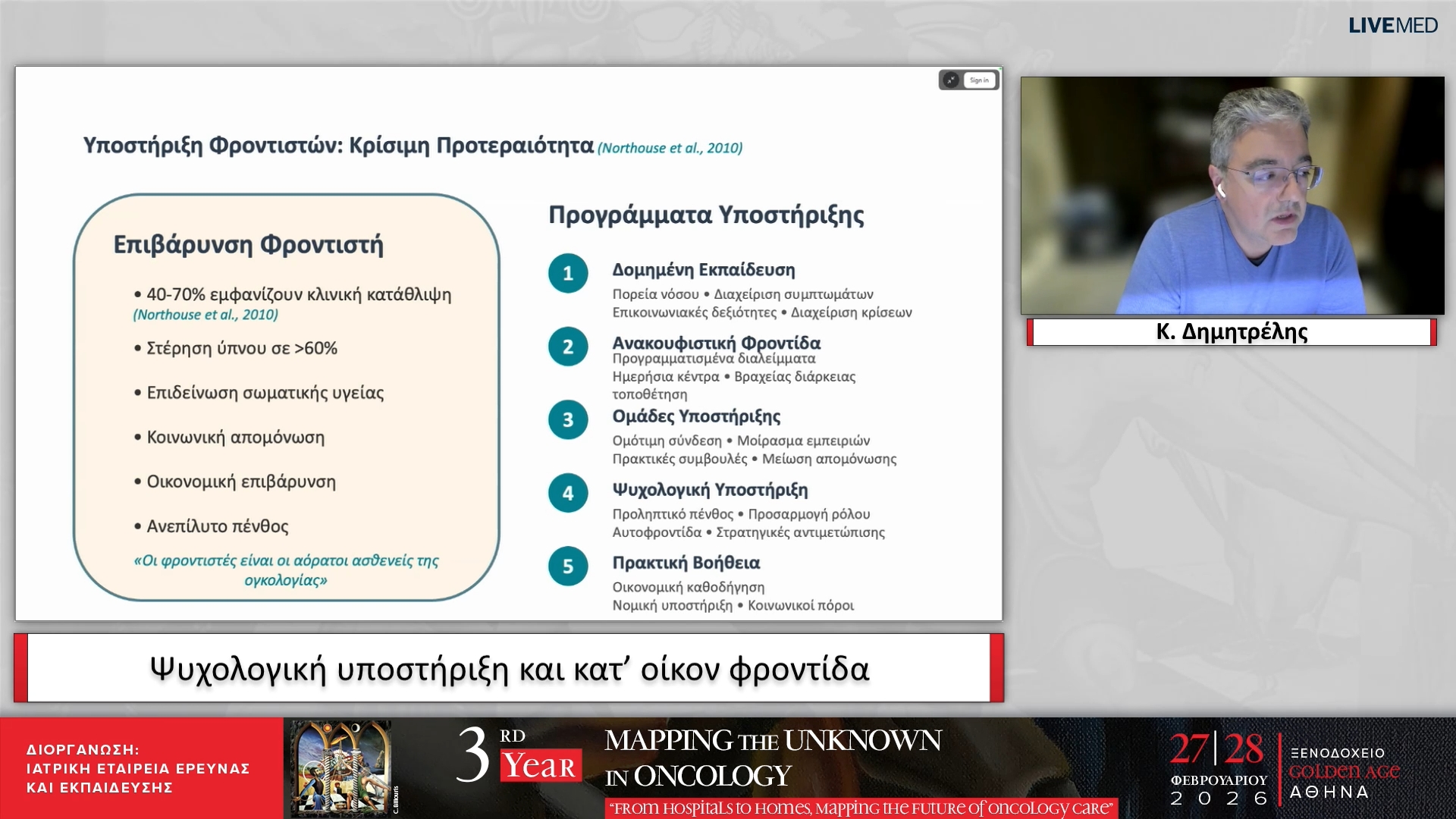Click the collapse arrows icon beside Sign in
Screen dimensions: 1456x819
tap(951, 80)
